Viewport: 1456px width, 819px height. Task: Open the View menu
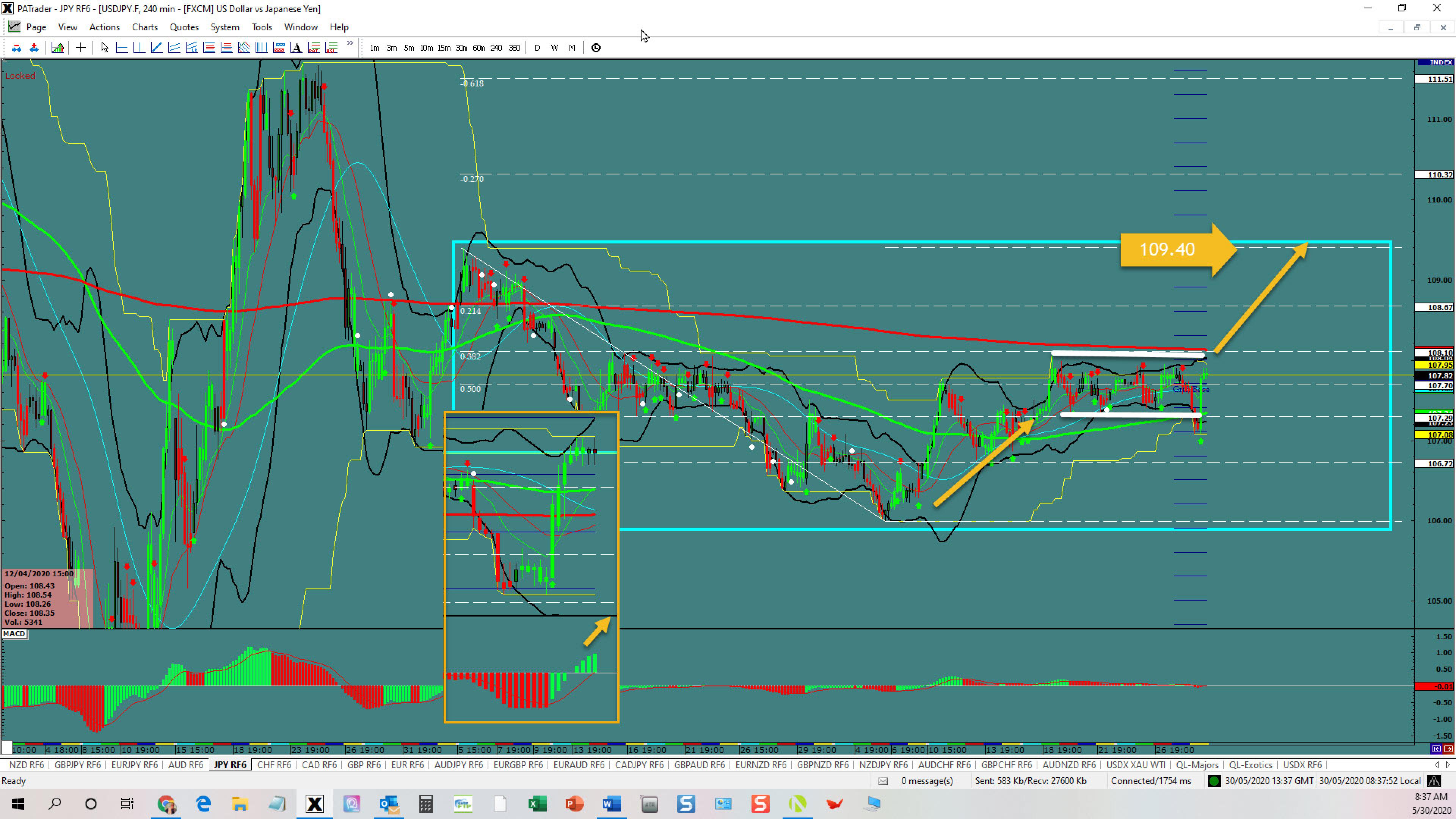point(67,27)
